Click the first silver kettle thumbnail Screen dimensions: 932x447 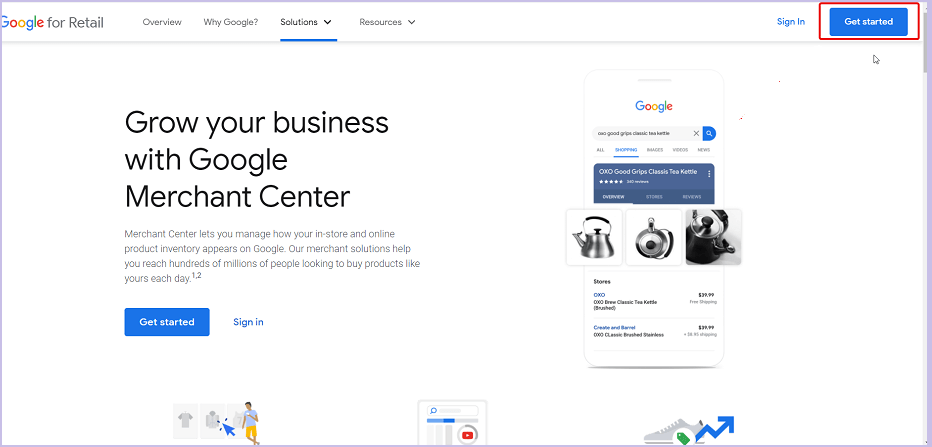pyautogui.click(x=594, y=237)
